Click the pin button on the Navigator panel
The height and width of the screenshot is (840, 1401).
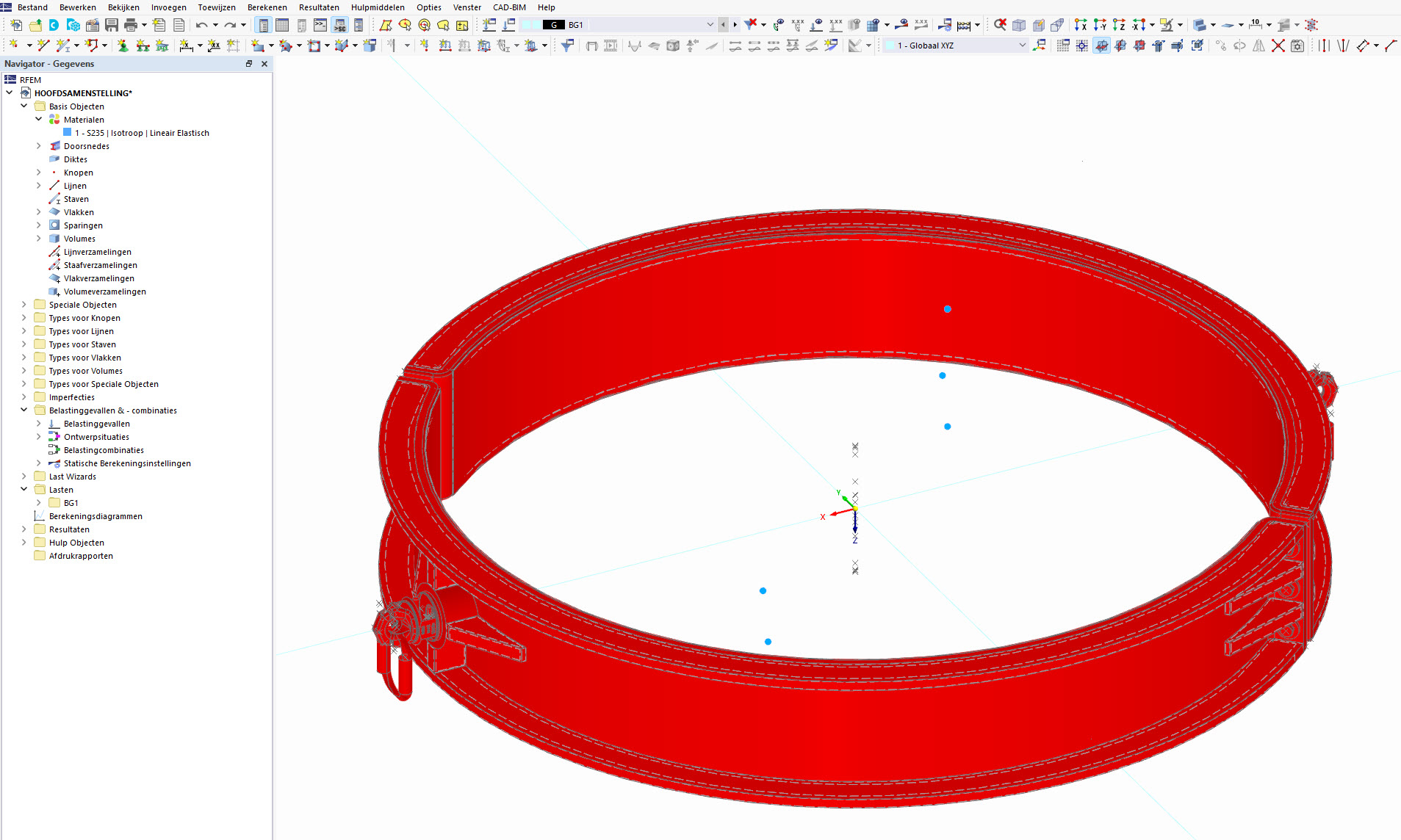249,64
